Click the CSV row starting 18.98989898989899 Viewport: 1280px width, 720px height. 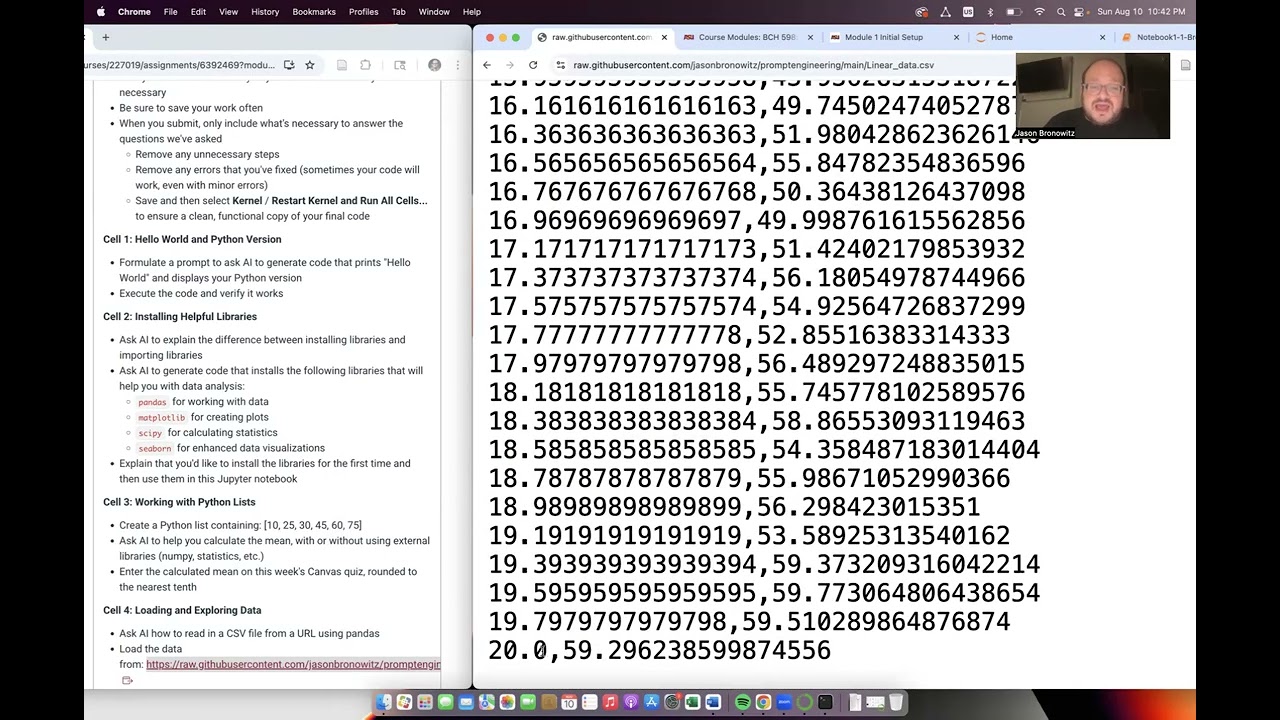click(x=734, y=507)
